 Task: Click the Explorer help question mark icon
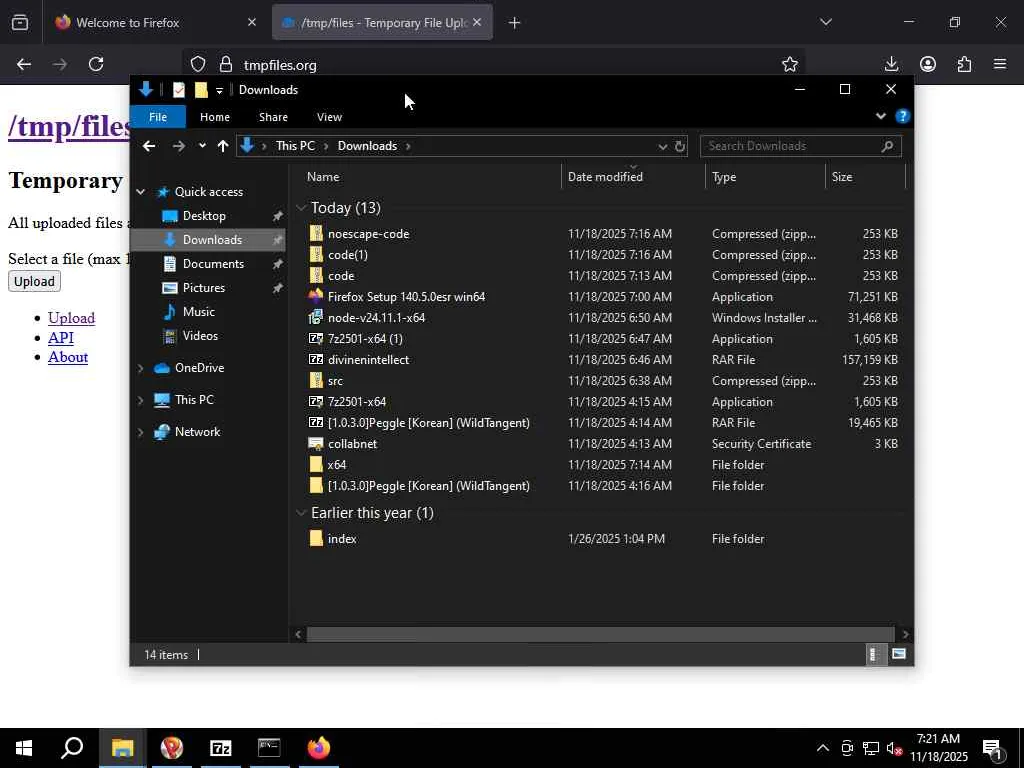903,116
